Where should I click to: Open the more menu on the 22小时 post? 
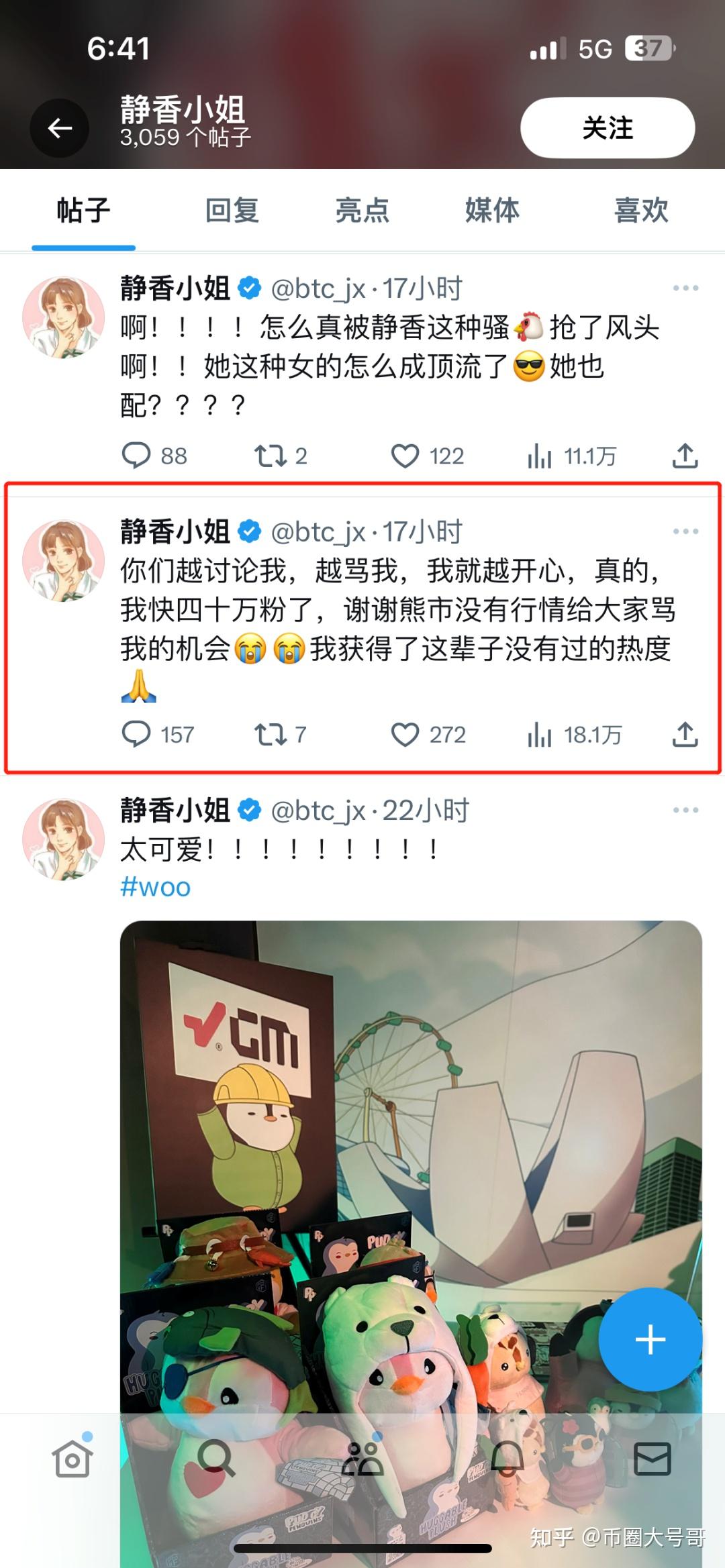point(685,810)
